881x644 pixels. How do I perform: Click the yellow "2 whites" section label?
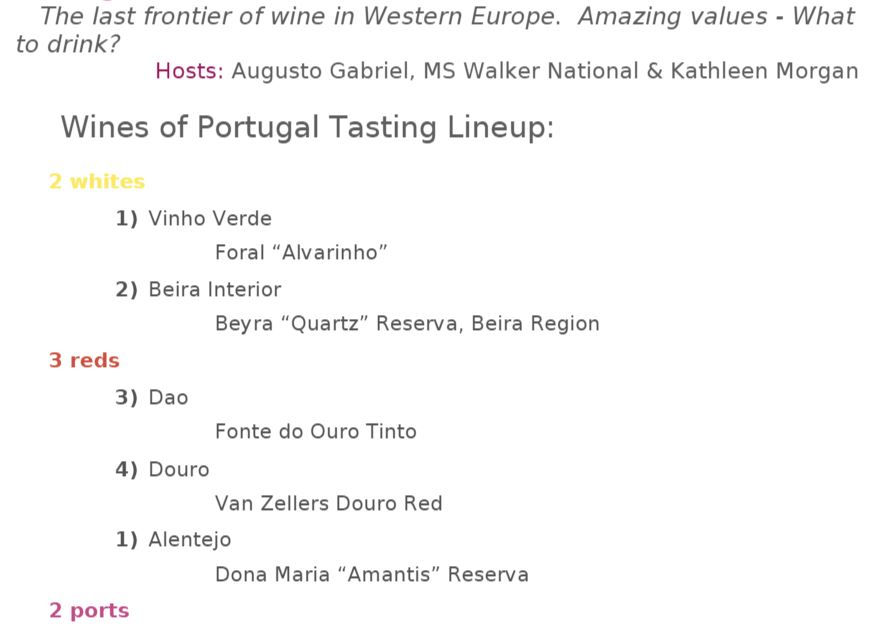(97, 182)
